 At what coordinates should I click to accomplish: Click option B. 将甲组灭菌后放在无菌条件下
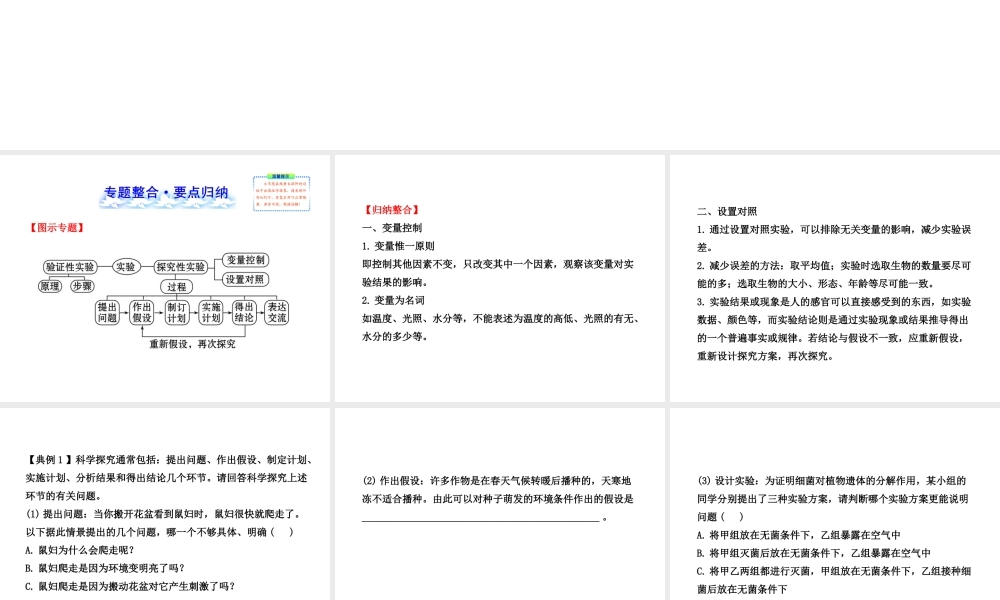click(x=813, y=553)
